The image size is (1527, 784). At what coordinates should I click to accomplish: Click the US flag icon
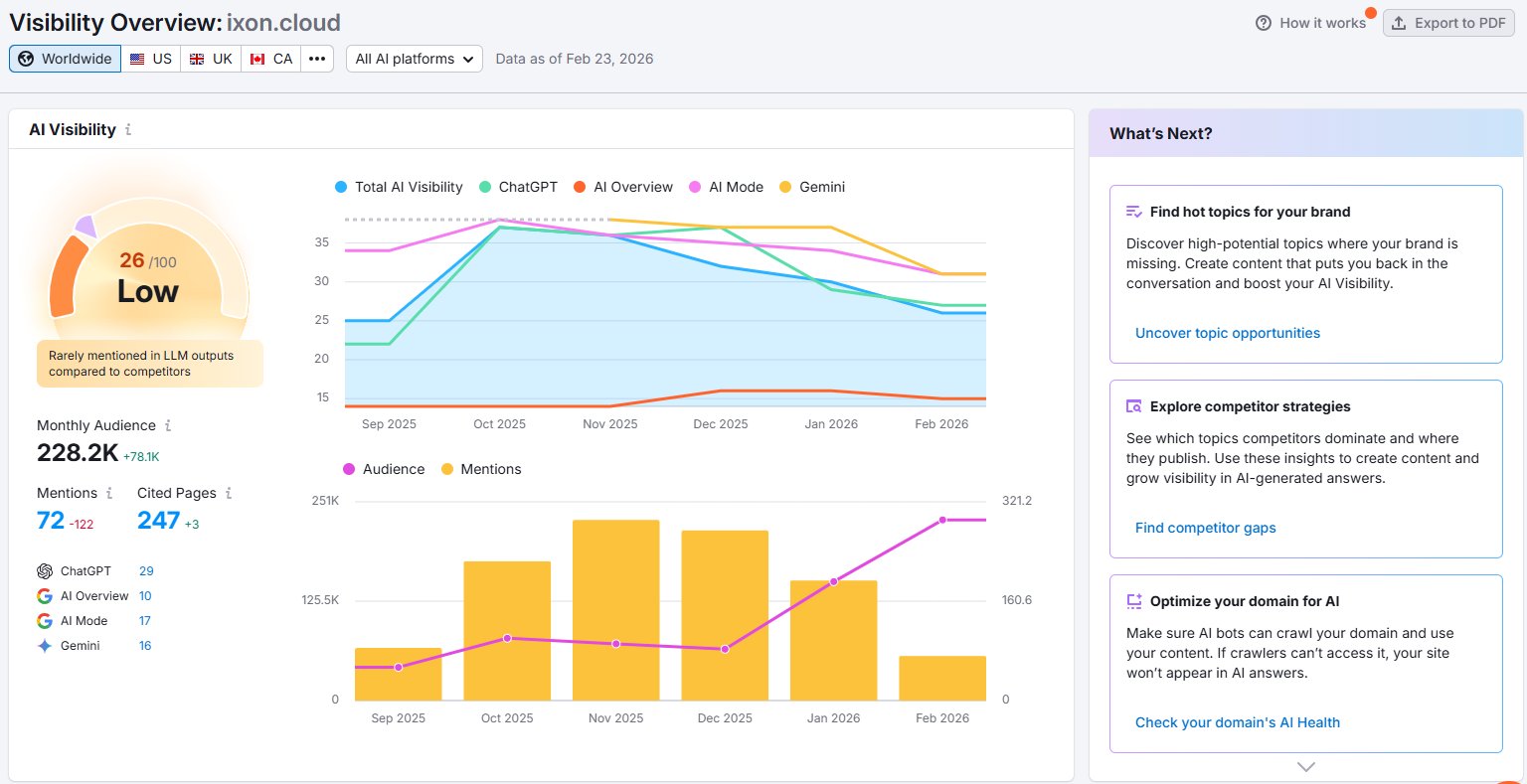point(137,59)
